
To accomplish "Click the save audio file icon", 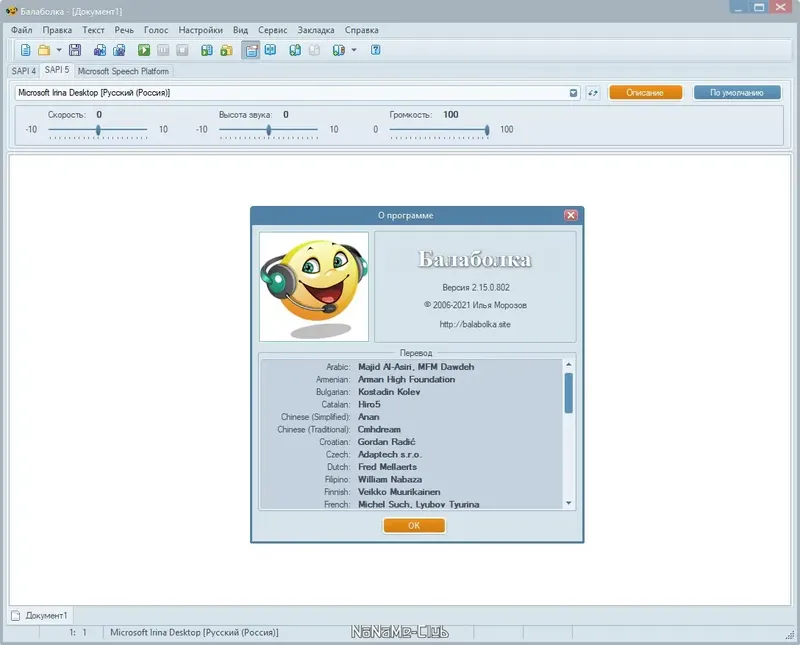I will pyautogui.click(x=100, y=50).
